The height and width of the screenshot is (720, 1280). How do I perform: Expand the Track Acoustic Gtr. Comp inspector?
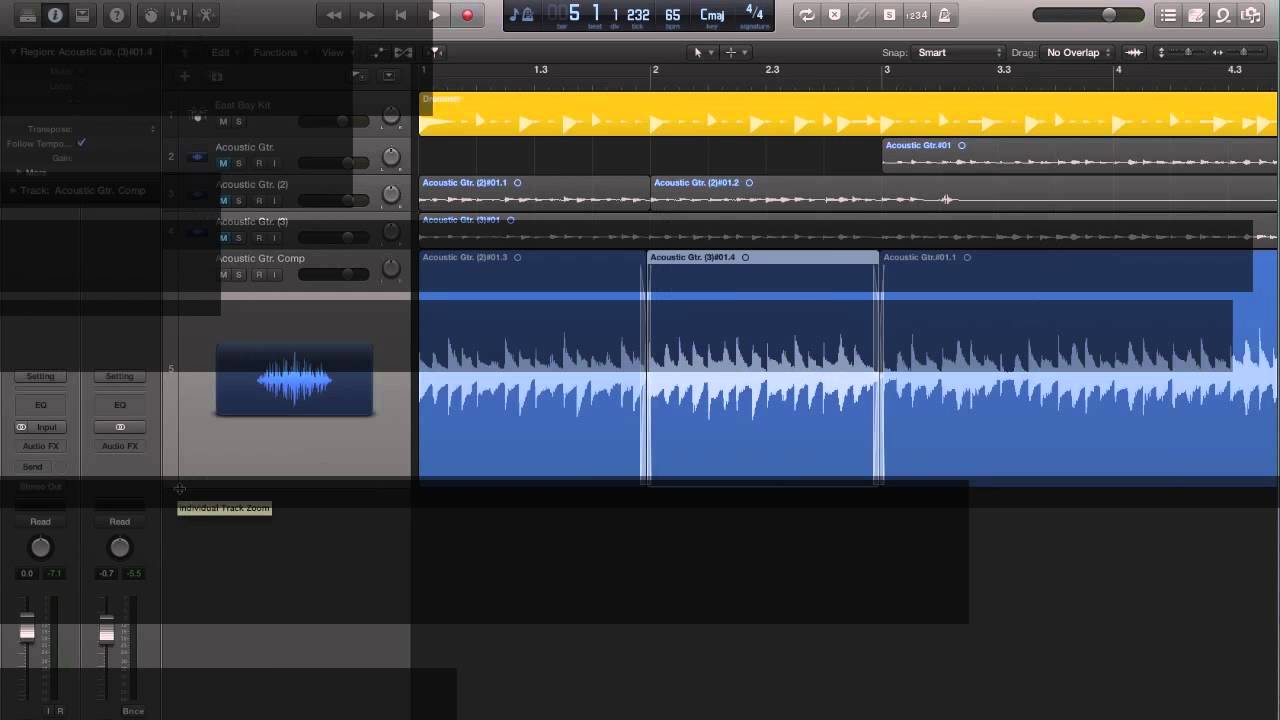point(13,190)
